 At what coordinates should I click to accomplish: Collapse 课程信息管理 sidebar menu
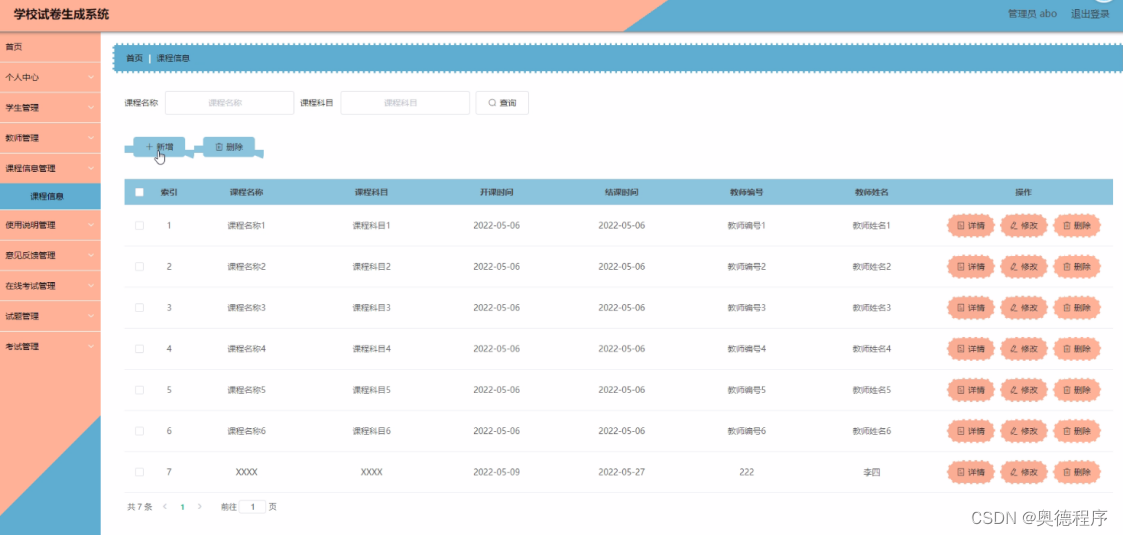[x=50, y=168]
